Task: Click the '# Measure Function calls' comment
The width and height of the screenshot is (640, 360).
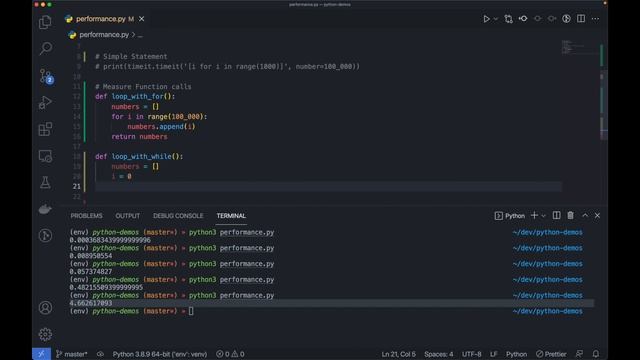Action: click(x=143, y=87)
